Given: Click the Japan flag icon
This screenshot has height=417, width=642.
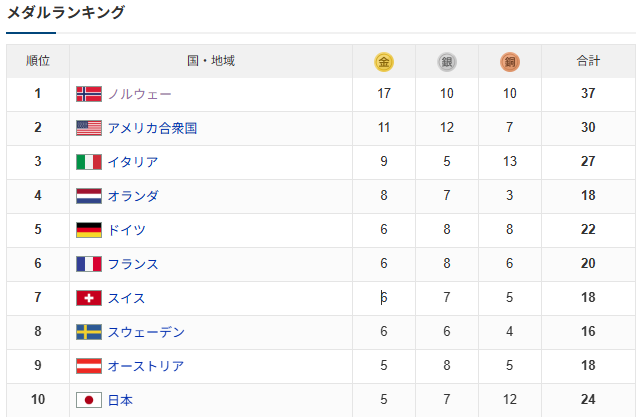Looking at the screenshot, I should click(x=89, y=400).
